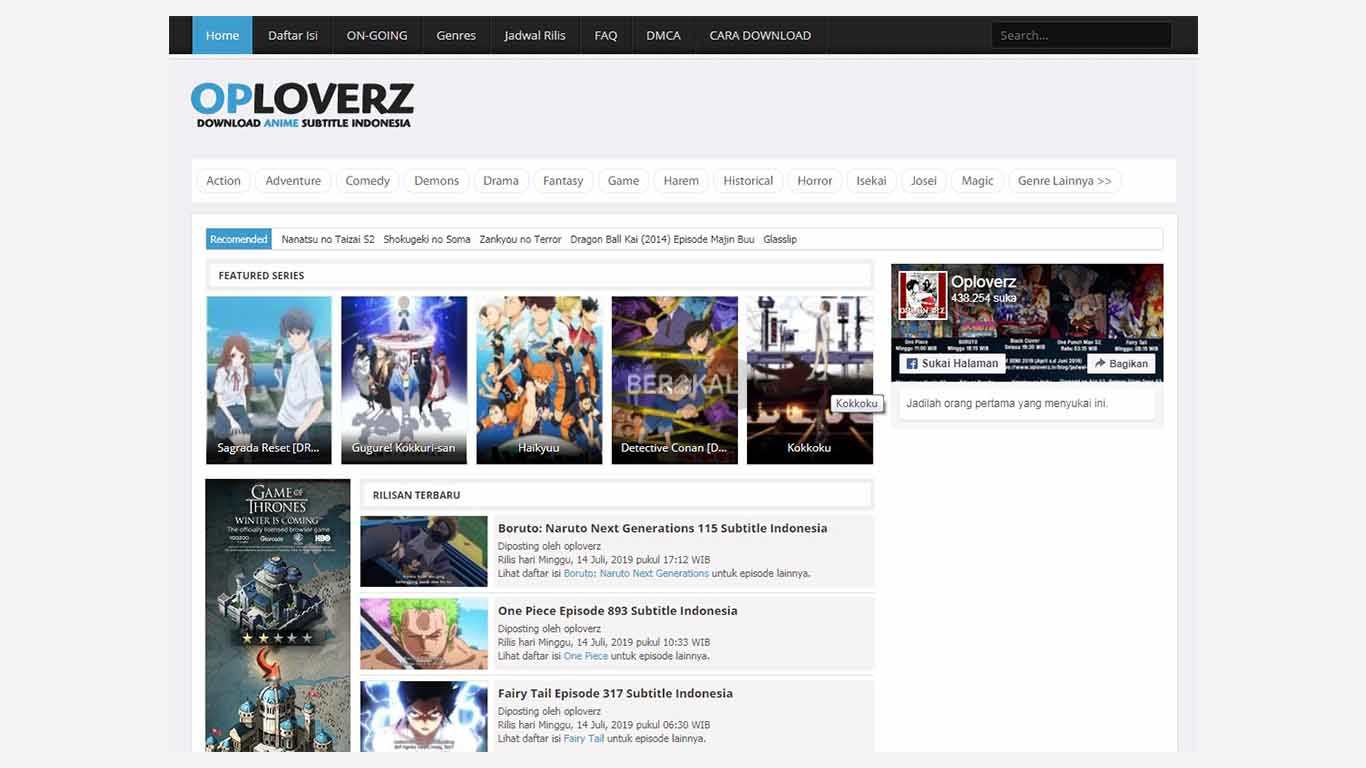Open the Home menu tab
The height and width of the screenshot is (768, 1366).
pos(222,35)
